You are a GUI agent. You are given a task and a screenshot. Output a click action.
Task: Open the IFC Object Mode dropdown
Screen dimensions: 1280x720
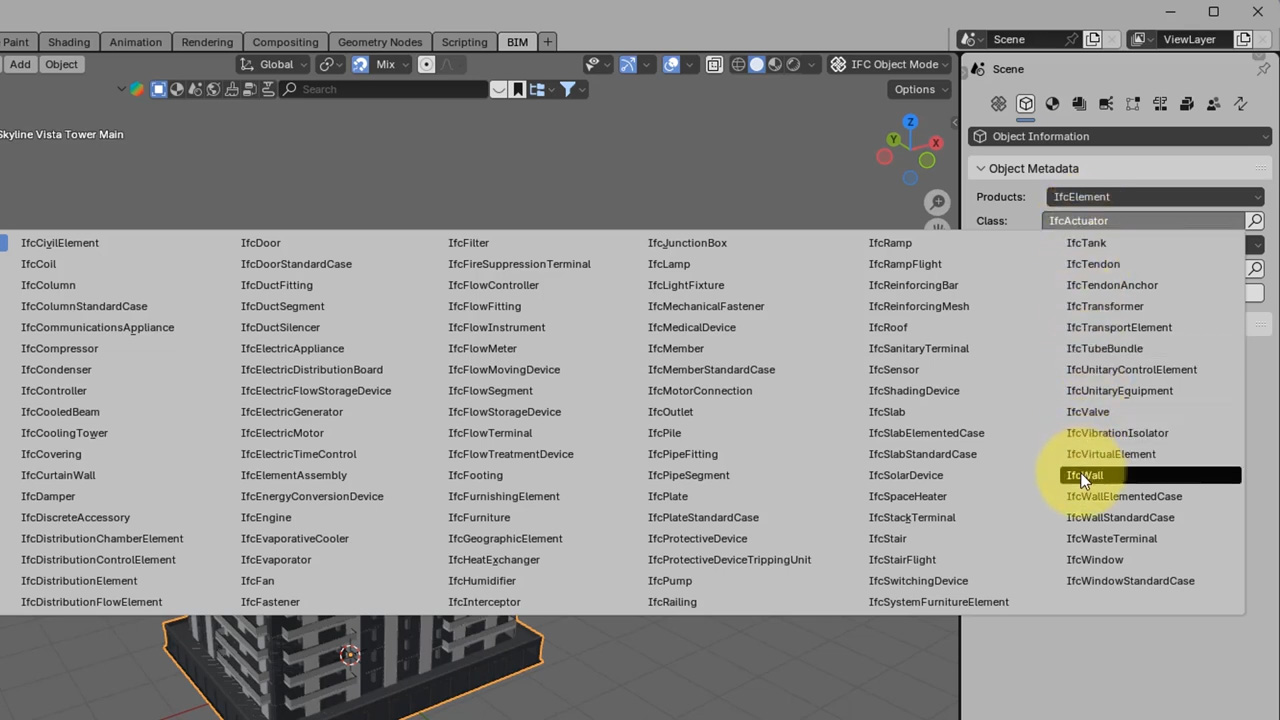(893, 65)
